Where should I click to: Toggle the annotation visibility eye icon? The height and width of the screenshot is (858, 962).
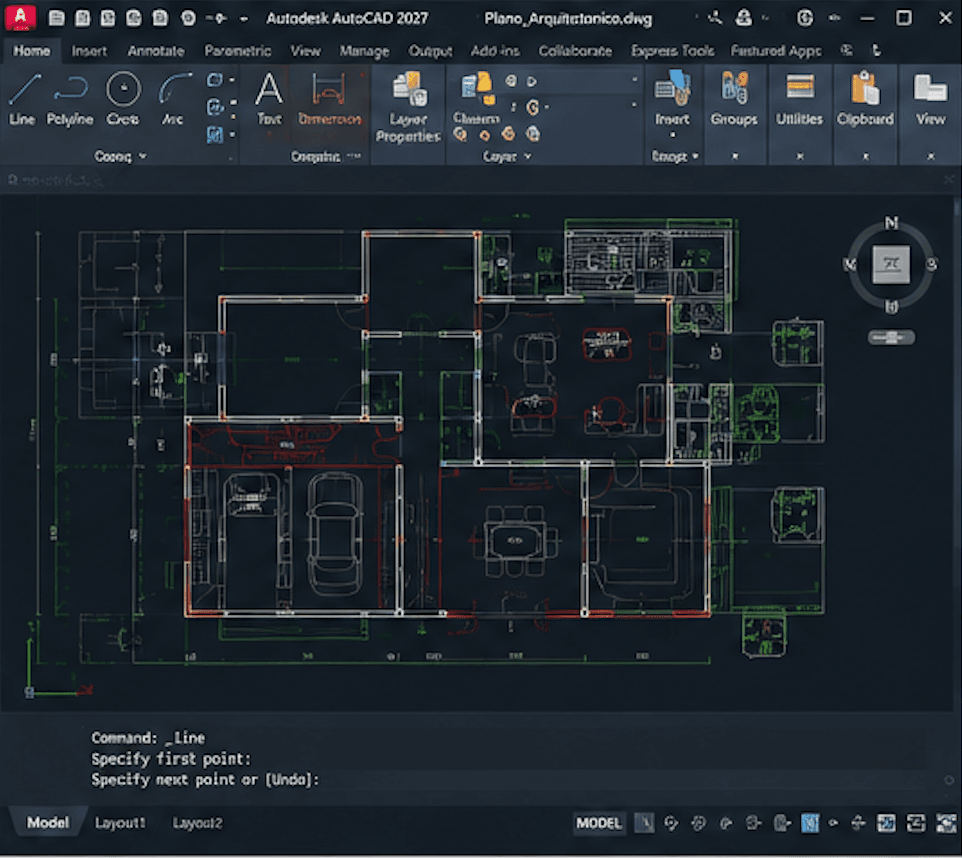[x=833, y=823]
